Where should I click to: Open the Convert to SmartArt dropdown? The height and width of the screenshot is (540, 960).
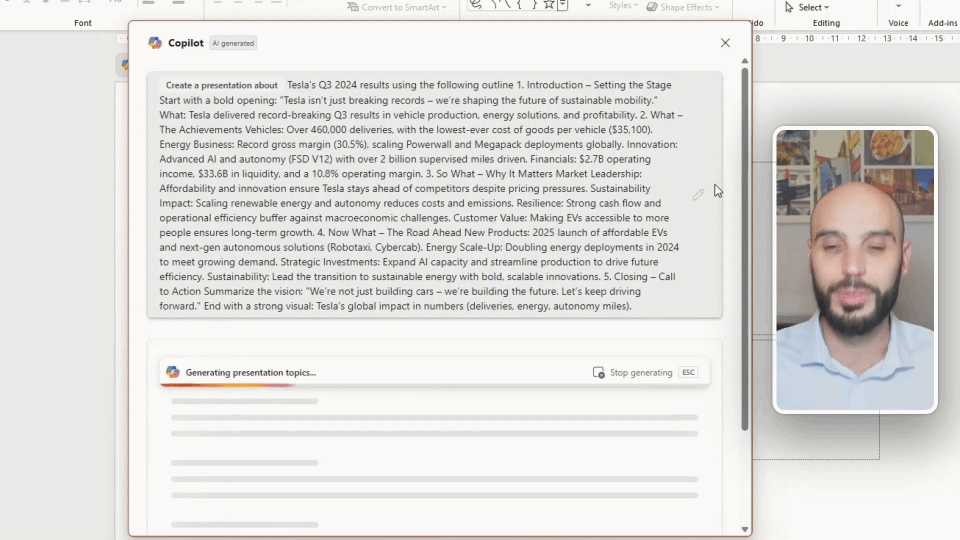397,7
